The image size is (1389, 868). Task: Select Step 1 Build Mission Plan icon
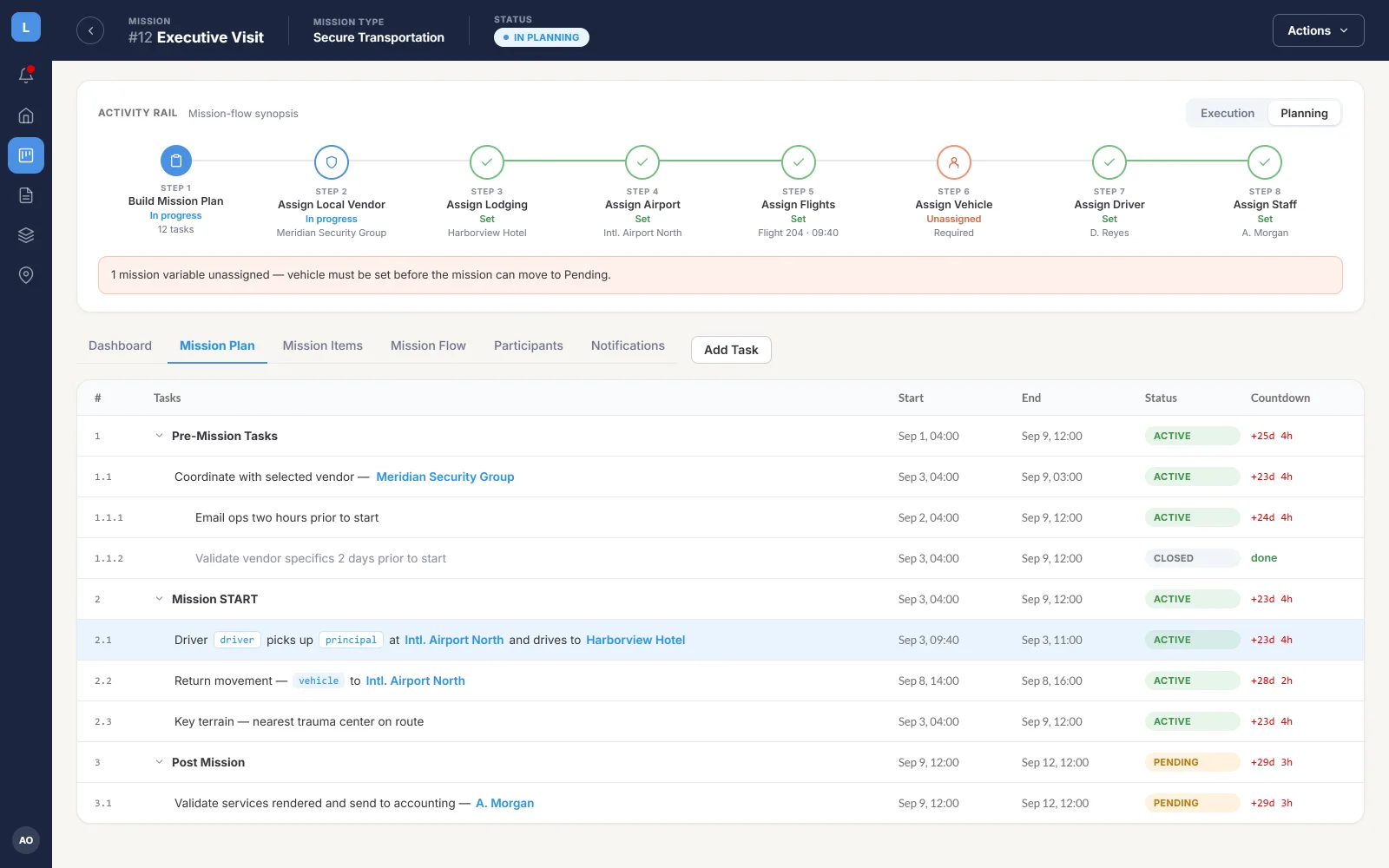click(x=176, y=161)
